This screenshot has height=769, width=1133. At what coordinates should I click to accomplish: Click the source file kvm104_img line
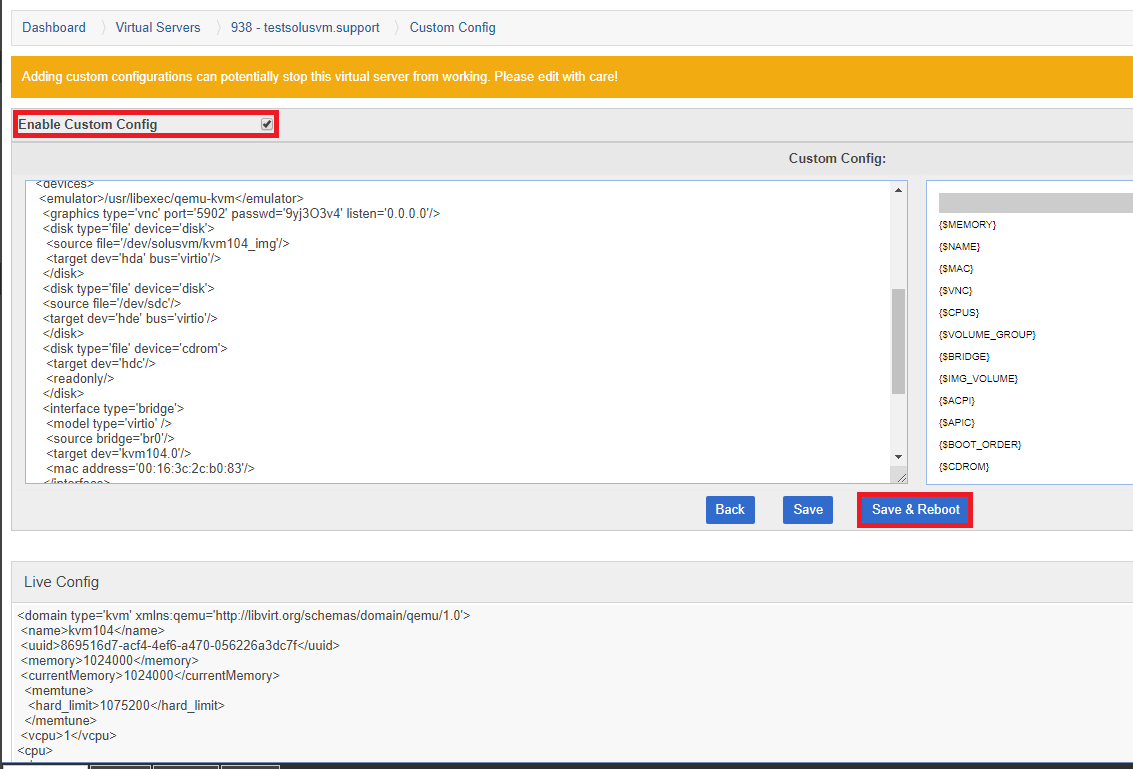point(168,244)
